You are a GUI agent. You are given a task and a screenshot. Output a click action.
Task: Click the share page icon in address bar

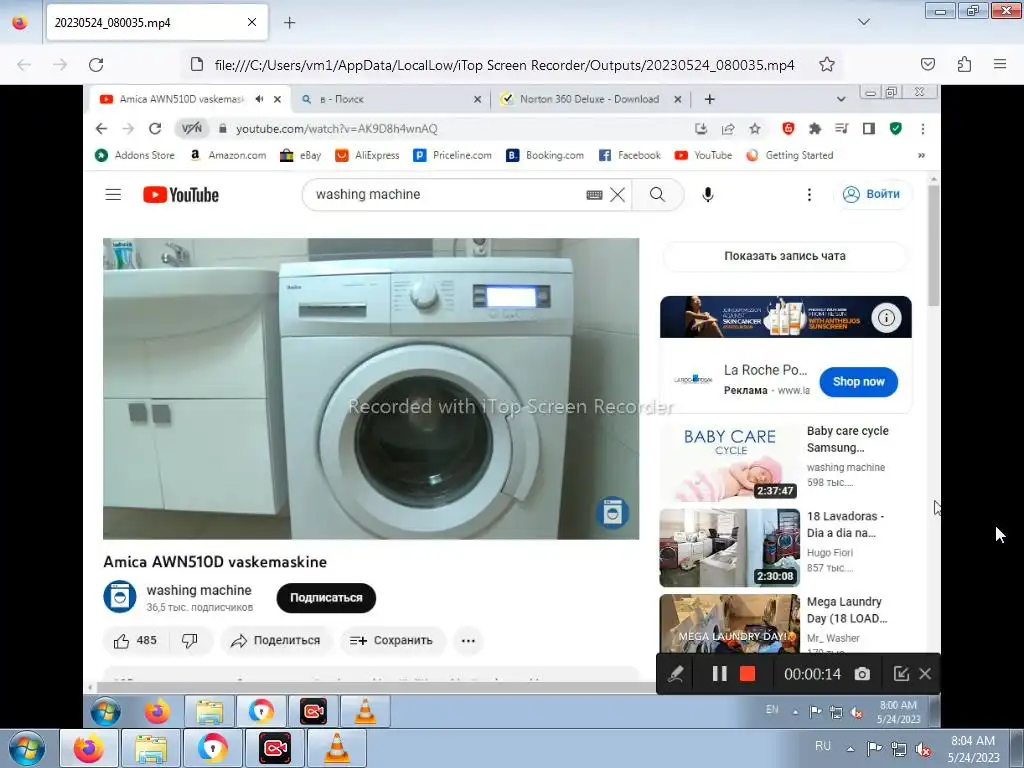(x=728, y=129)
